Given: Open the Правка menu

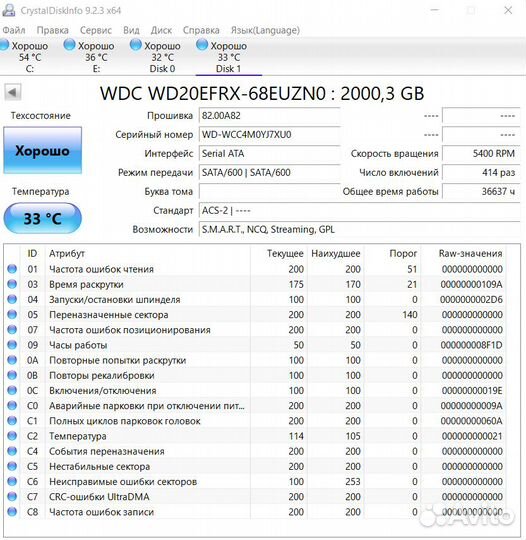Looking at the screenshot, I should point(52,30).
